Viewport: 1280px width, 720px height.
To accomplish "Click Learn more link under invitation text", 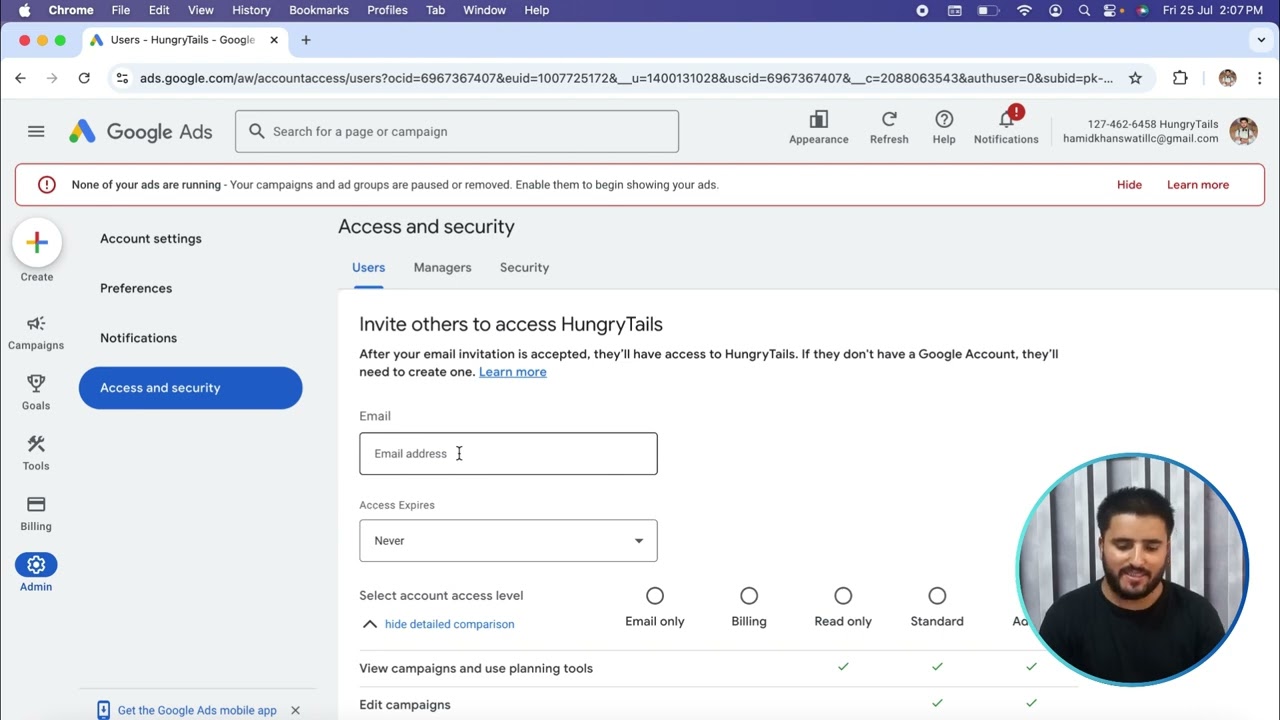I will coord(512,372).
